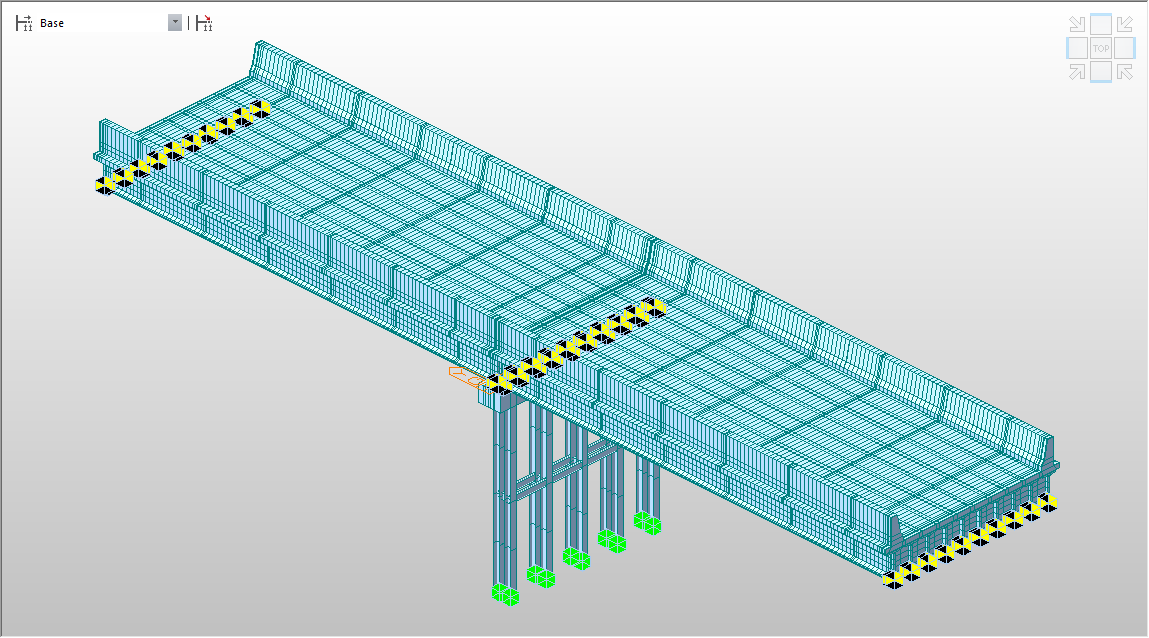Select the square above TOP in navigator
1149x638 pixels.
point(1101,24)
